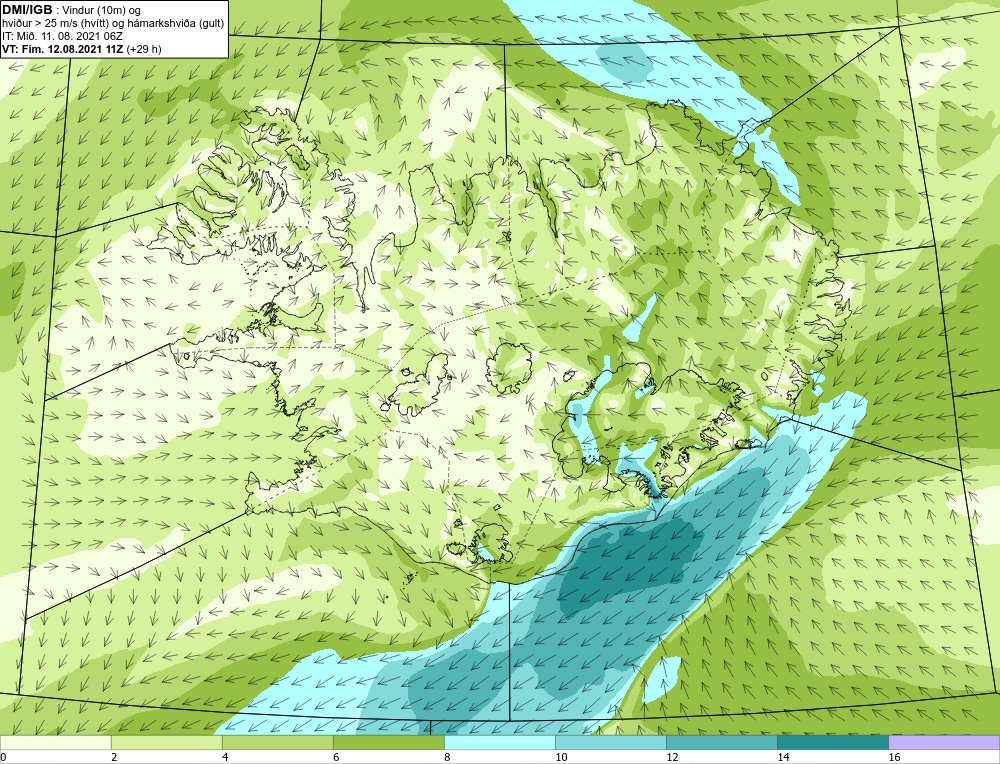Click the legend label "8"

coord(447,757)
